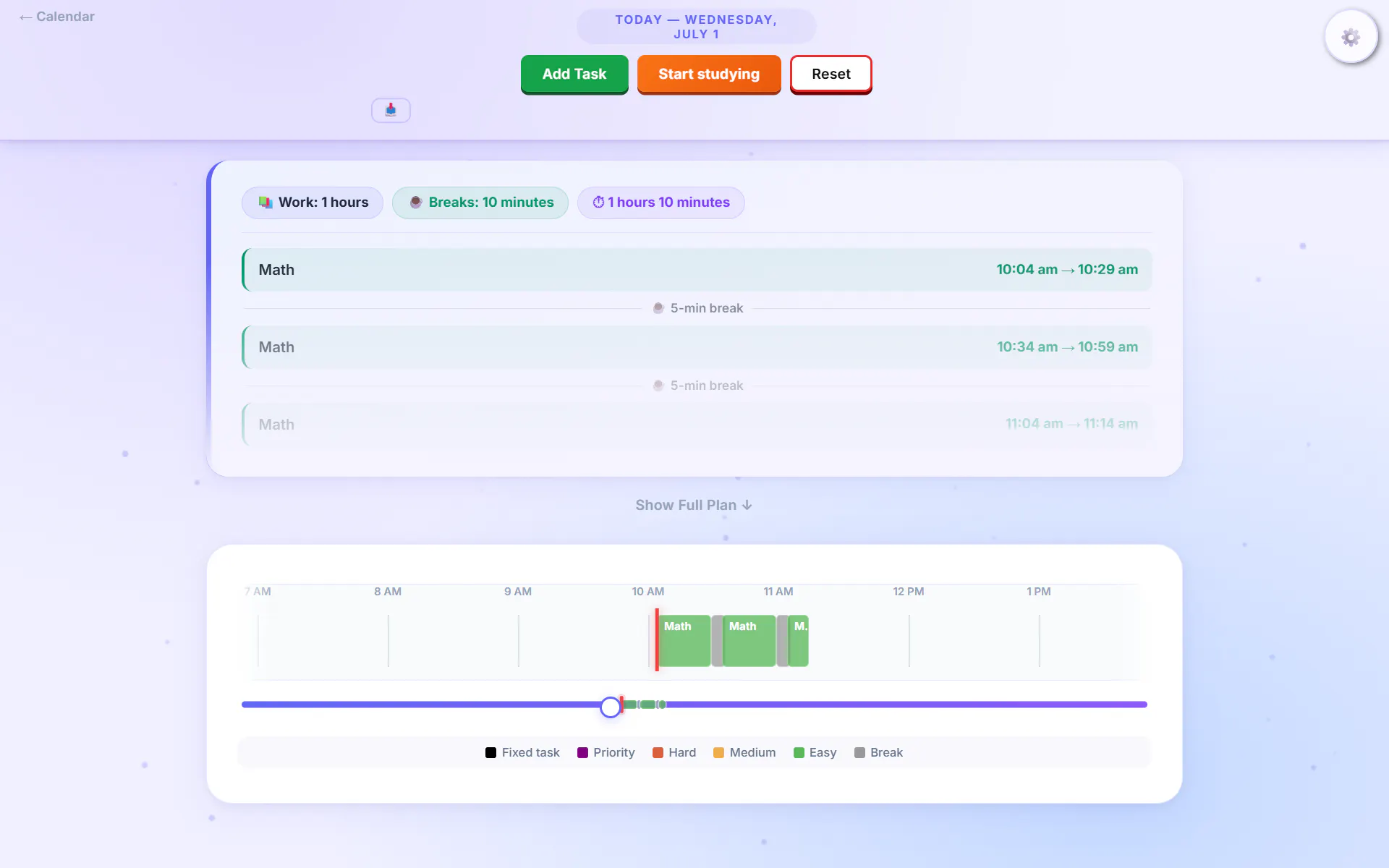Click the first 5-min break label

[x=706, y=308]
